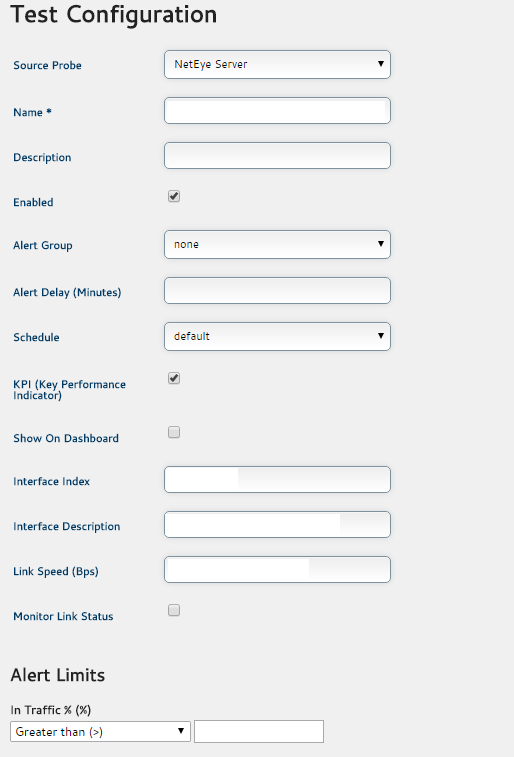Click the Show On Dashboard label

(66, 438)
